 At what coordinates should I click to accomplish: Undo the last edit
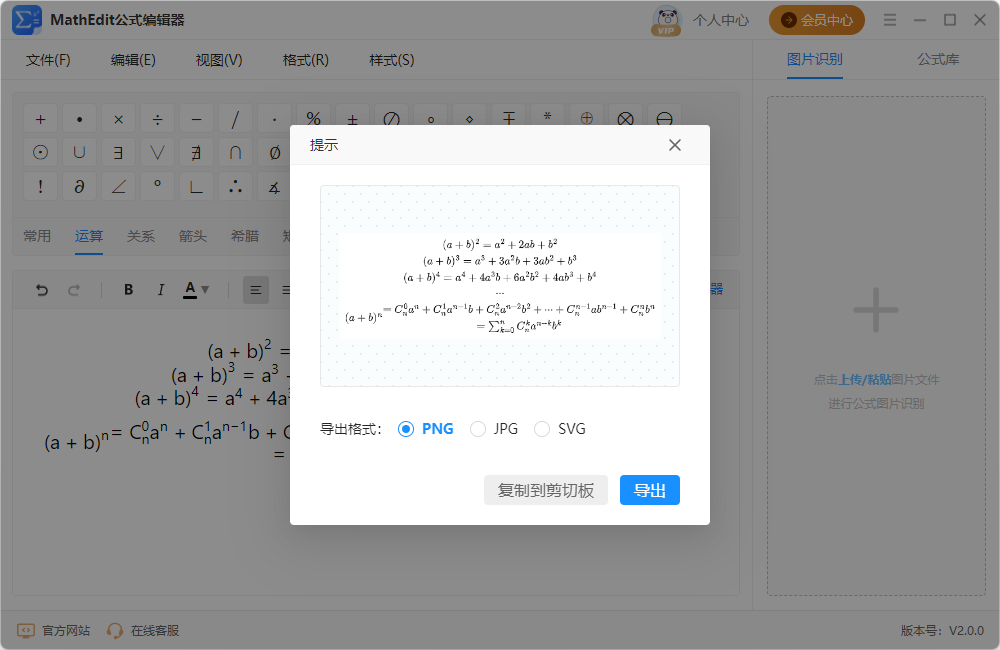(41, 290)
